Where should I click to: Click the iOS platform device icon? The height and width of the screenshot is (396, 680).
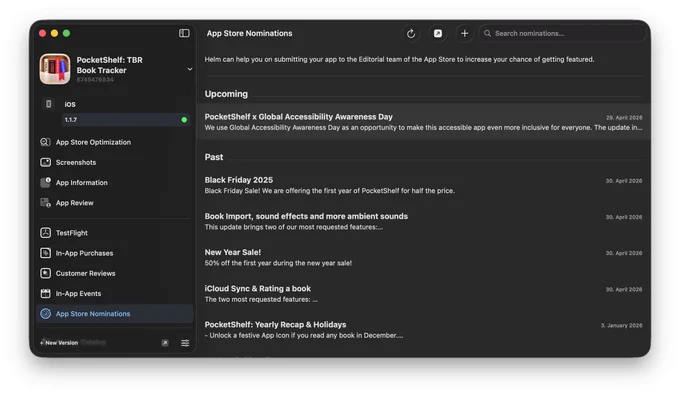(x=49, y=104)
